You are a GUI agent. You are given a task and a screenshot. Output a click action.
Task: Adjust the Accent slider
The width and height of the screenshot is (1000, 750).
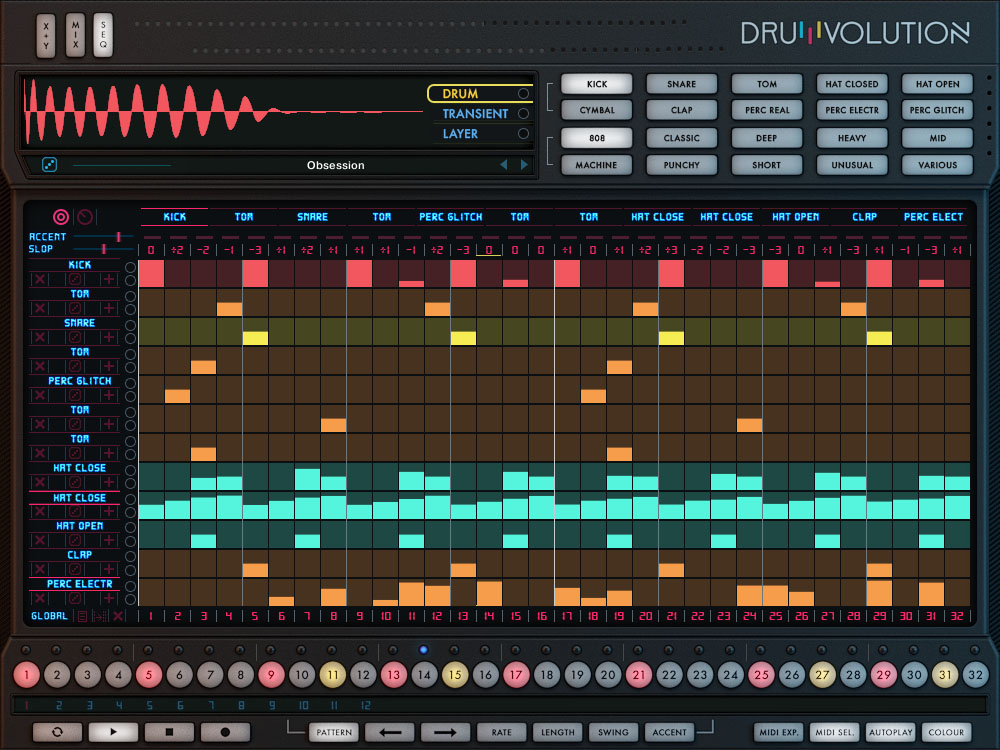click(x=118, y=237)
